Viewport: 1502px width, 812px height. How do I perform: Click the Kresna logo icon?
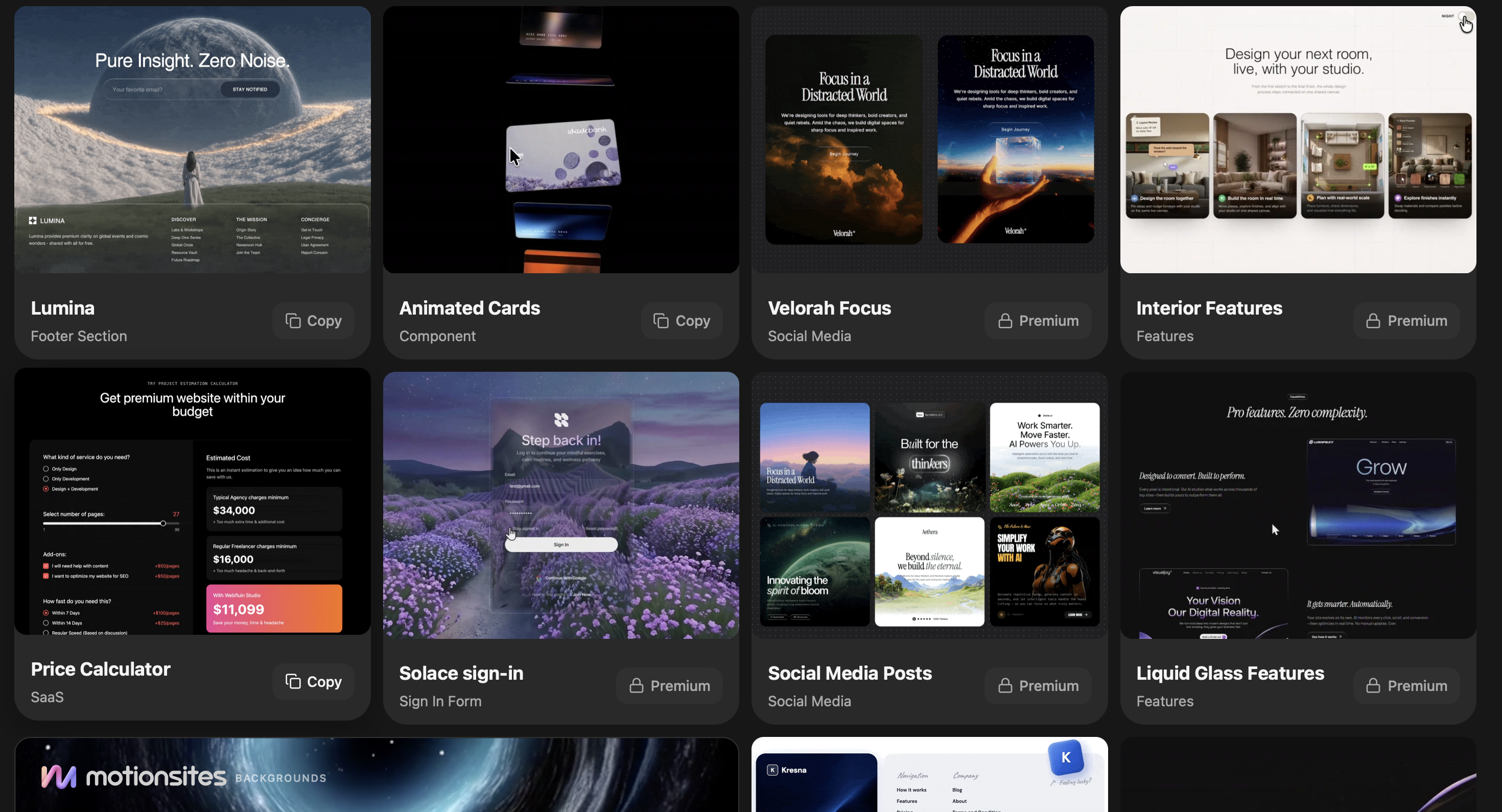click(x=772, y=770)
